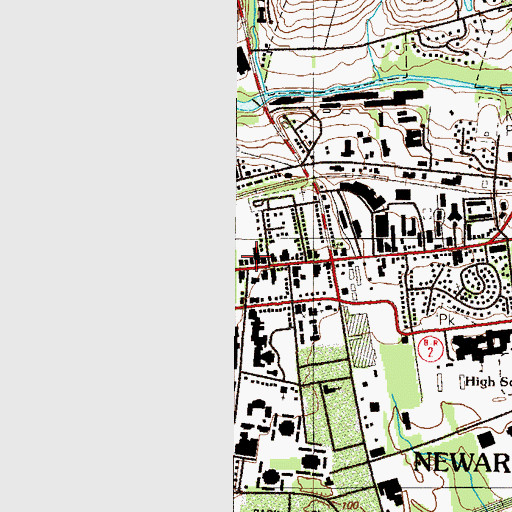Image resolution: width=512 pixels, height=512 pixels.
Task: Click the large "NEWAR" city name label
Action: (463, 463)
